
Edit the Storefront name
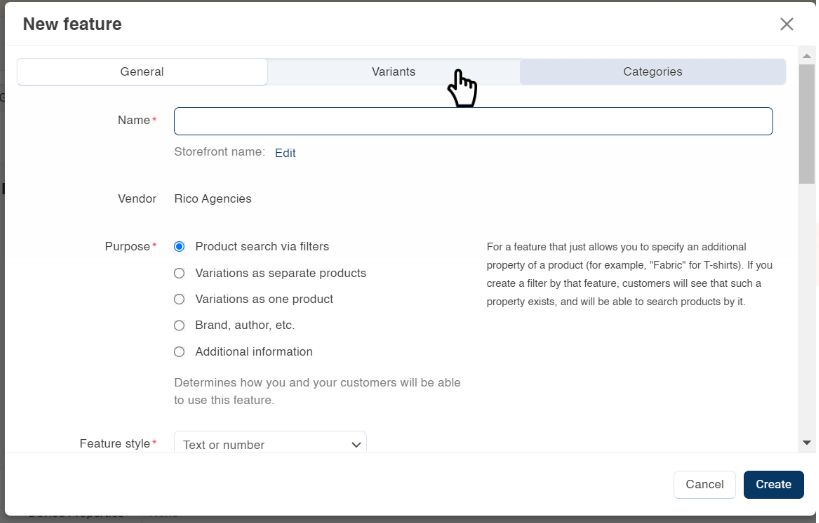coord(285,153)
